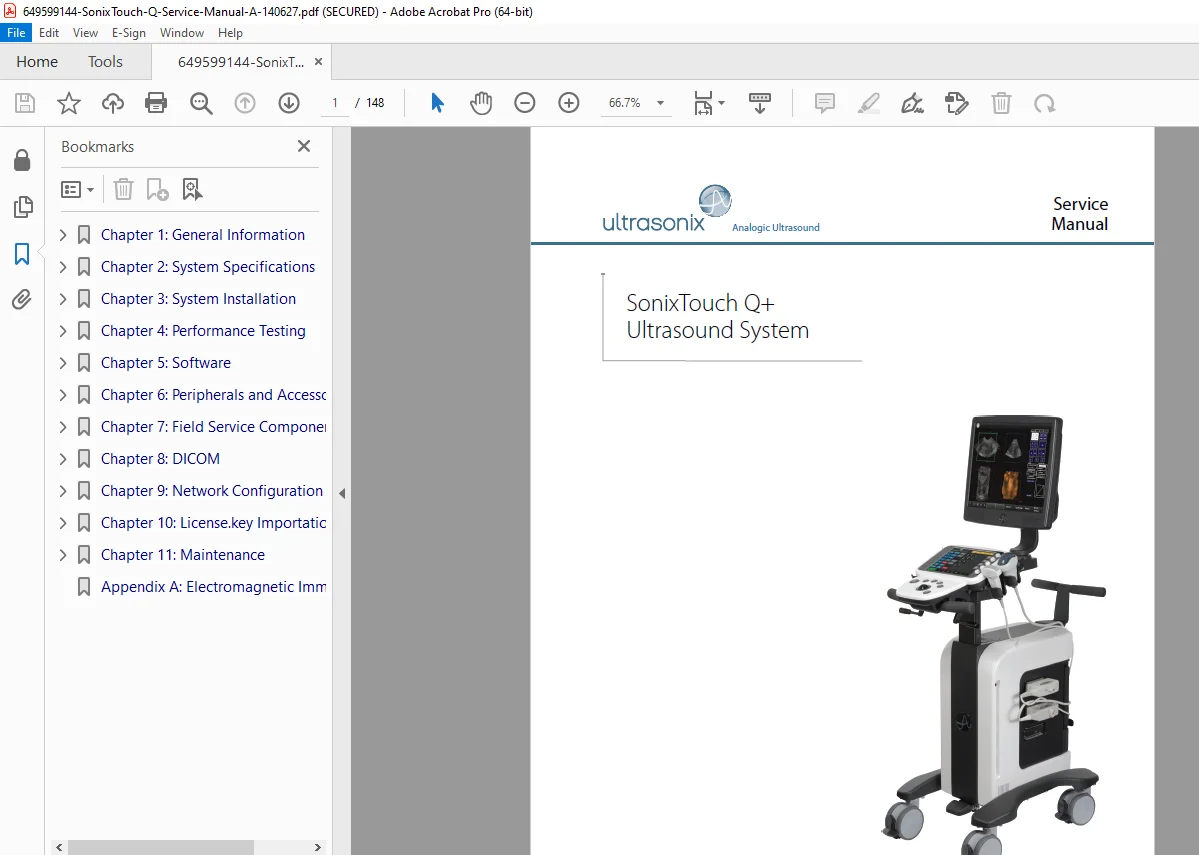
Task: Click the Save file icon
Action: (x=25, y=102)
